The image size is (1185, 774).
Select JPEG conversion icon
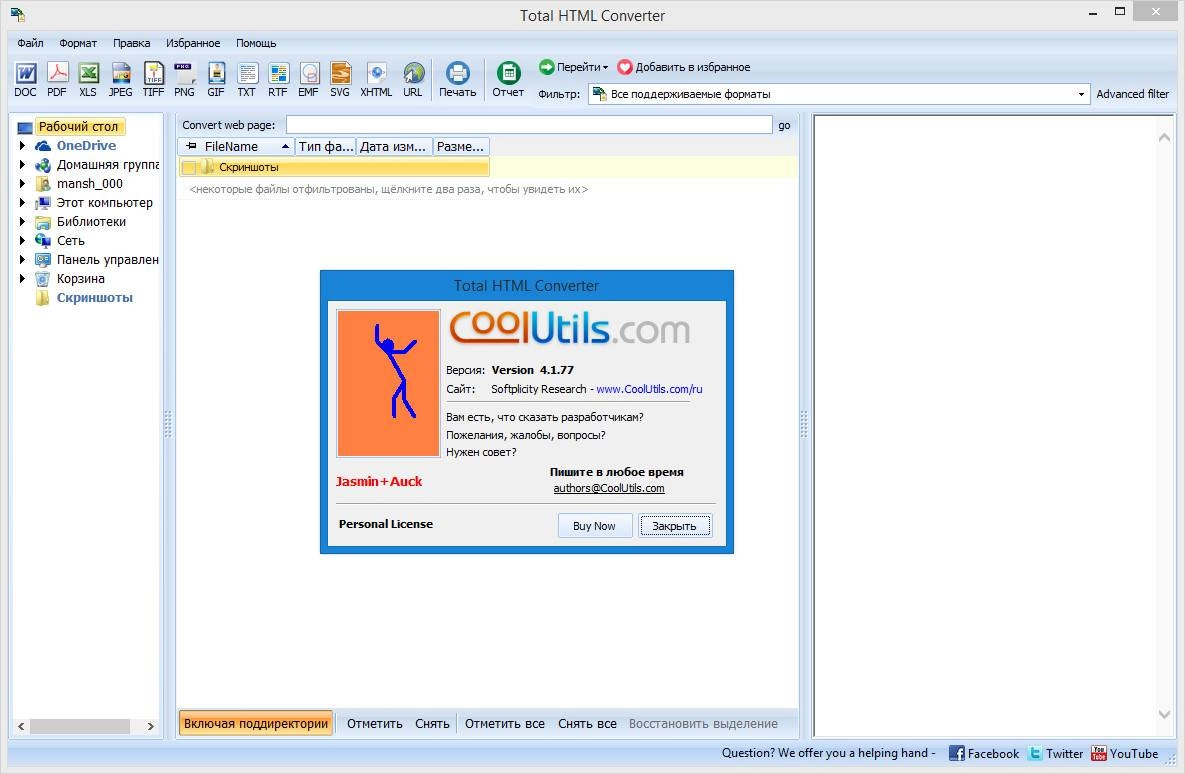pos(120,79)
